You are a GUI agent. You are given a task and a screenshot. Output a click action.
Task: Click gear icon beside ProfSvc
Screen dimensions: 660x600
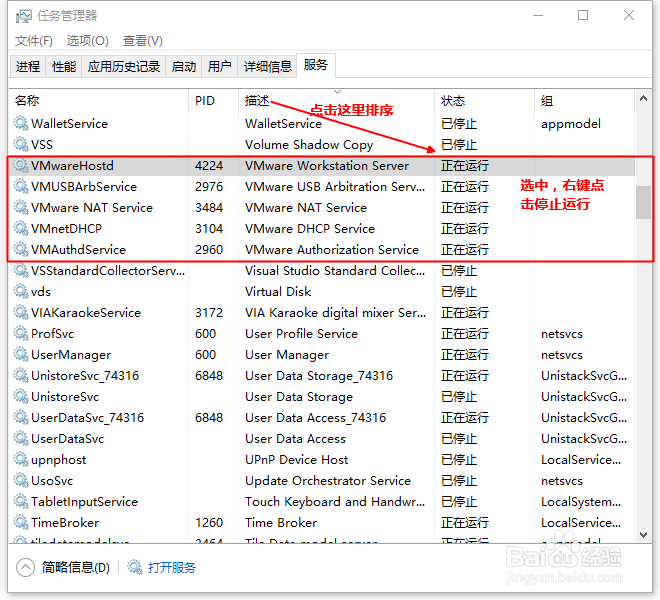pyautogui.click(x=21, y=333)
